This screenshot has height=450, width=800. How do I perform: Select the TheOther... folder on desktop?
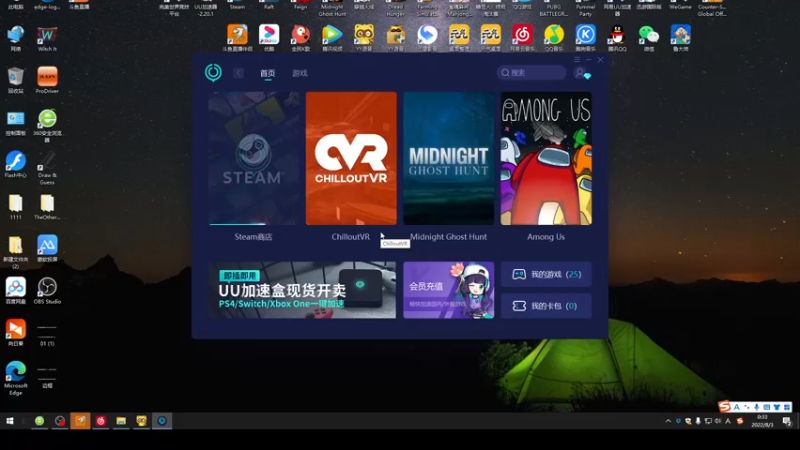click(47, 207)
